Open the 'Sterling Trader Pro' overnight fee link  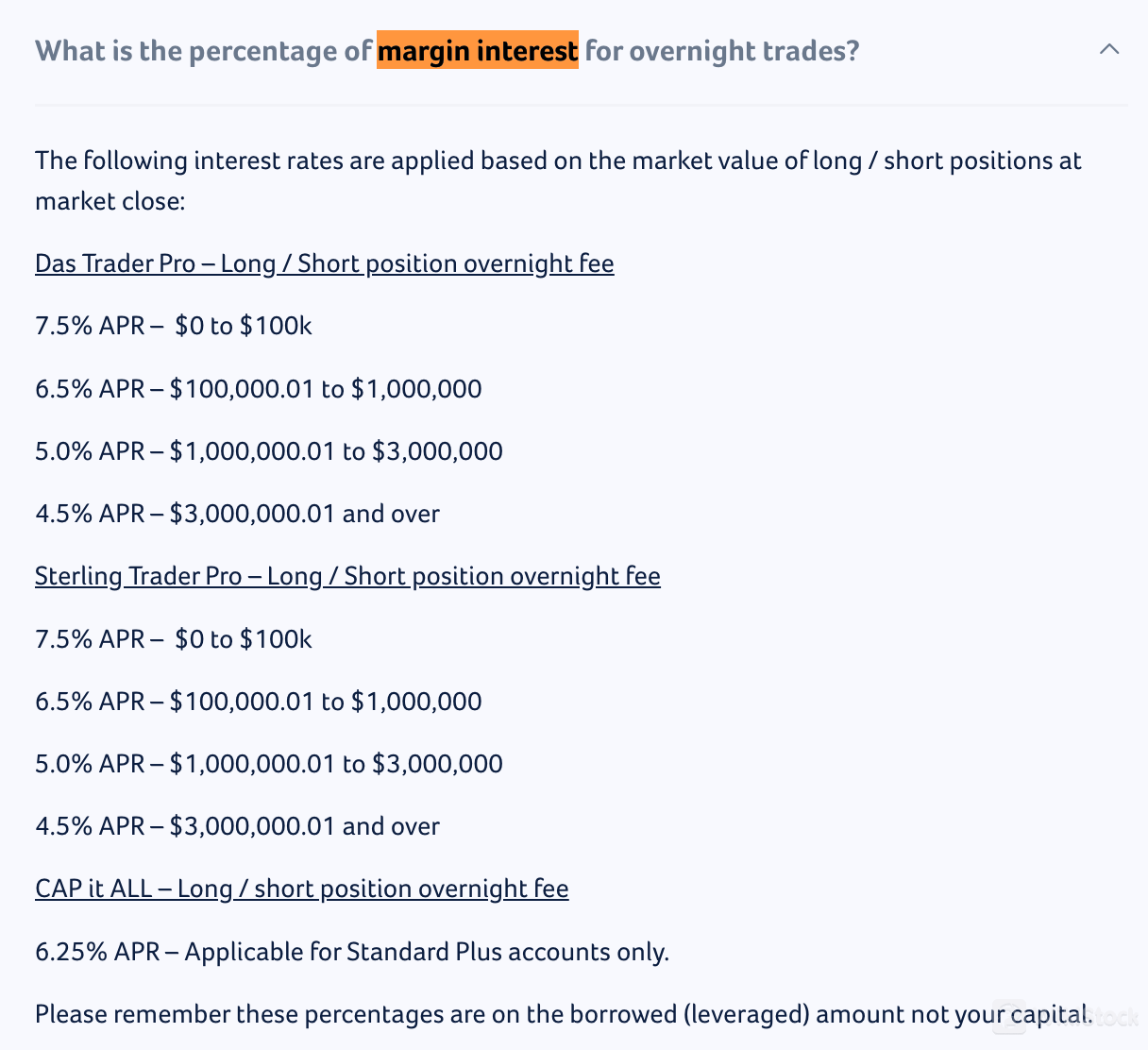346,577
